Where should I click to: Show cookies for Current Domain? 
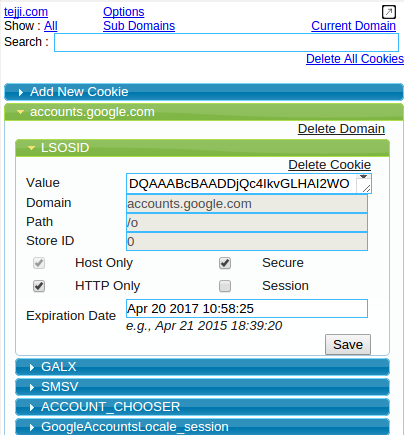tap(353, 26)
